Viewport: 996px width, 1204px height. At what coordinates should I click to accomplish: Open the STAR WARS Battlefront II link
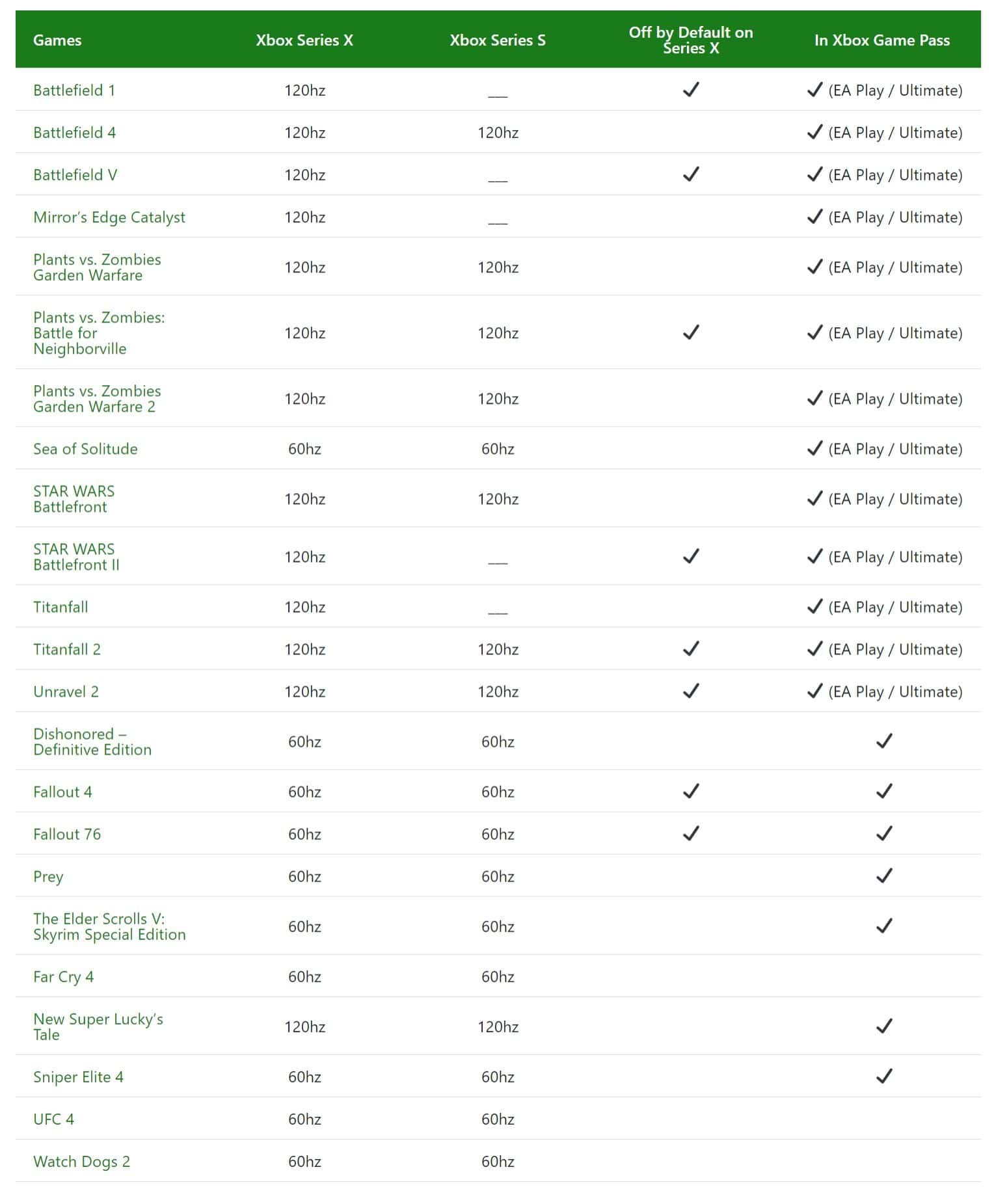[x=76, y=557]
